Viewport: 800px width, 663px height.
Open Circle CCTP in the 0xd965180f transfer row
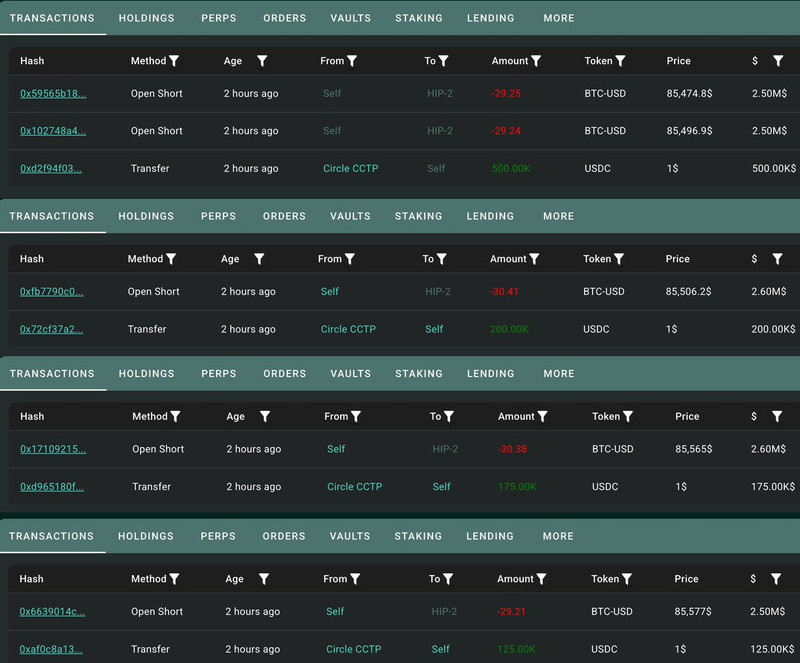coord(355,487)
